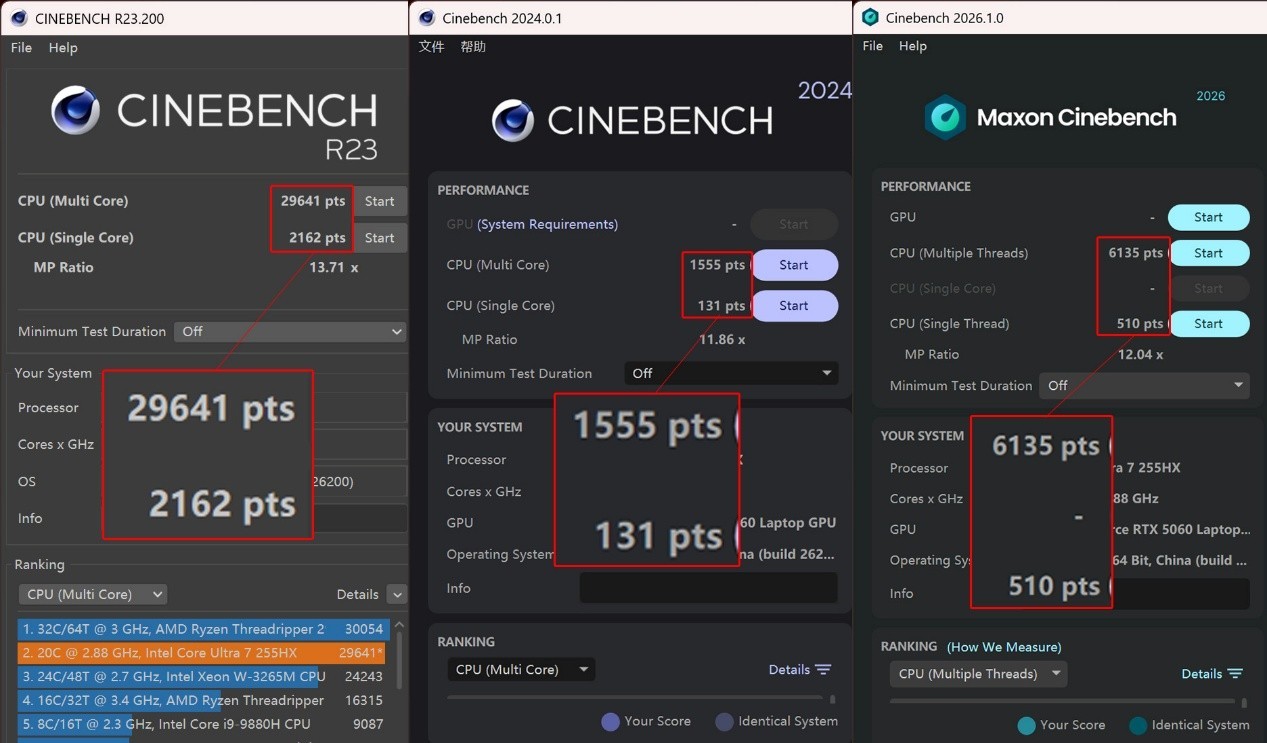Click the Details link in Cinebench 2026 ranking
This screenshot has height=743, width=1267.
(x=1202, y=674)
